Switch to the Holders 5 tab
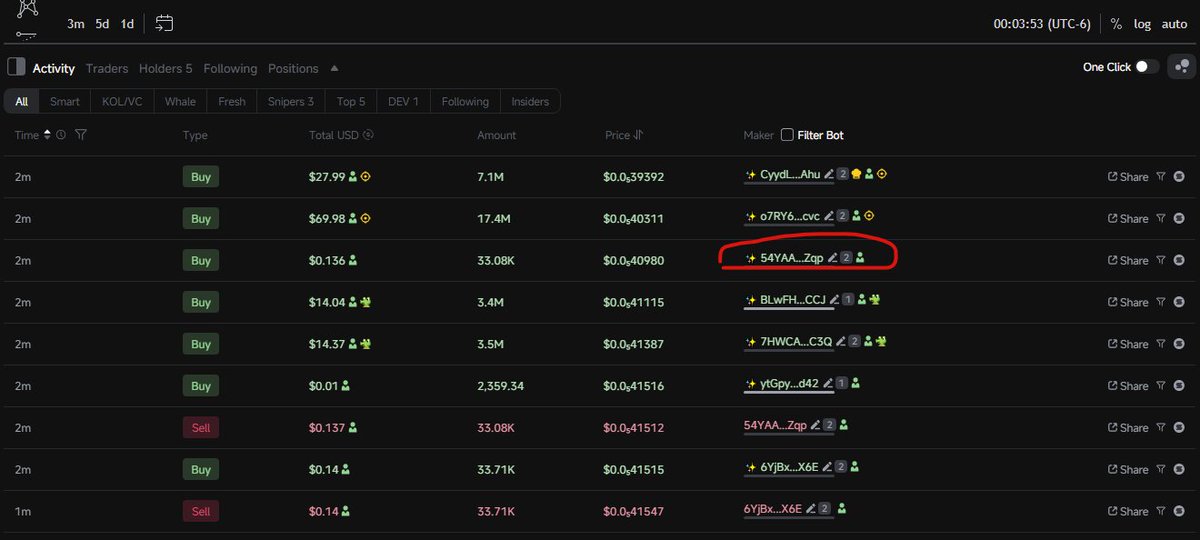 [165, 68]
